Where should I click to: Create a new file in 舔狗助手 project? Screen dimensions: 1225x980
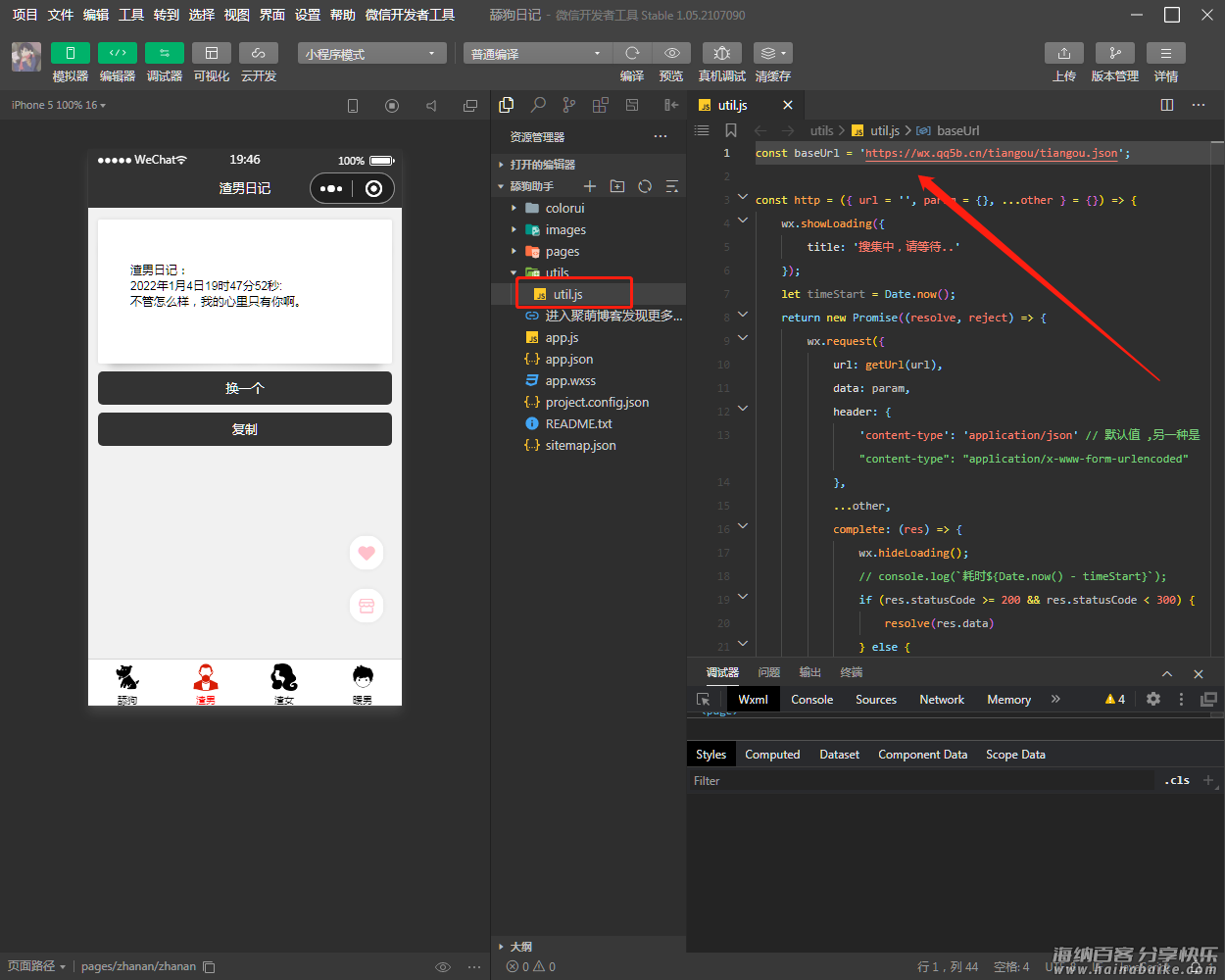(x=590, y=186)
